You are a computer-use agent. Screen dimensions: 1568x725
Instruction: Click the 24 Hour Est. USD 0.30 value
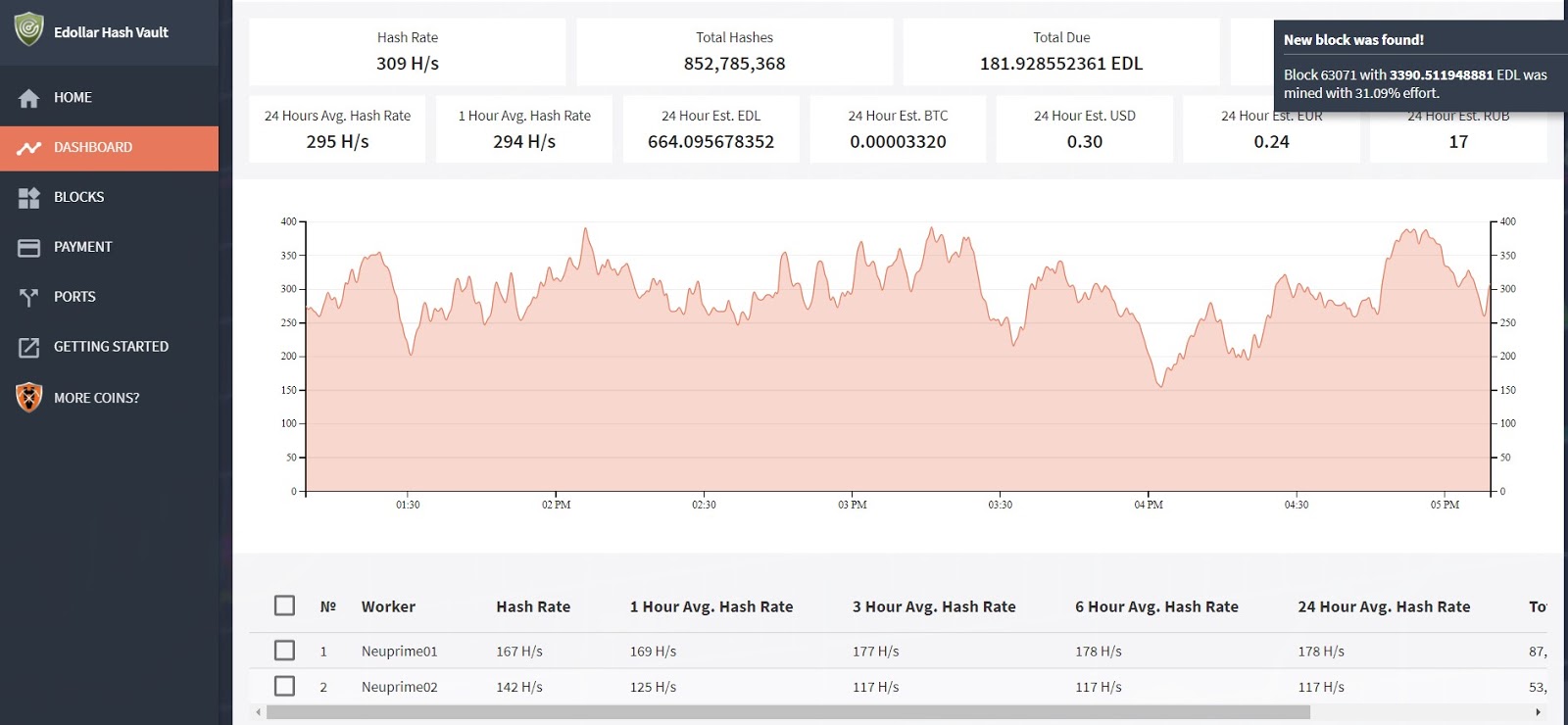click(x=1085, y=142)
